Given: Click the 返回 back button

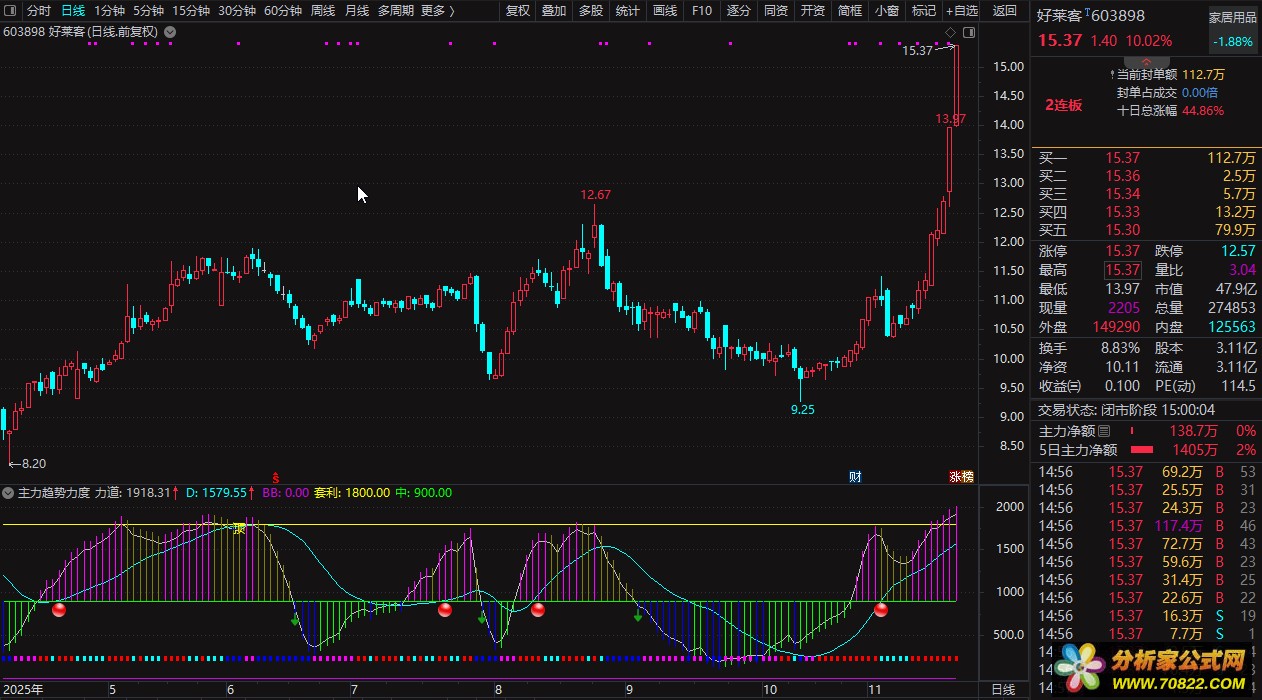Looking at the screenshot, I should pyautogui.click(x=1004, y=11).
